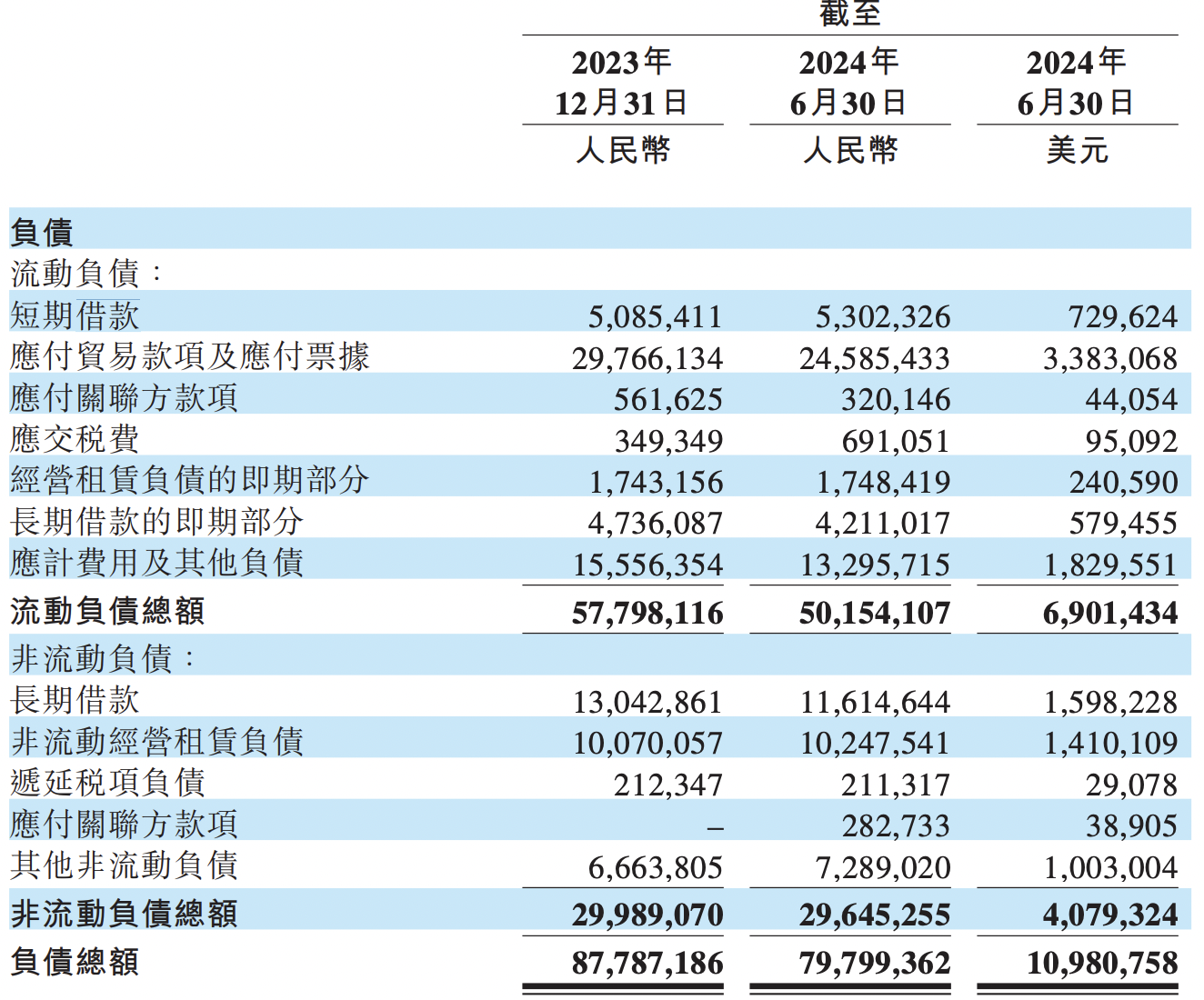Select the 10,980,758 grand total
The width and height of the screenshot is (1204, 1000).
(1102, 964)
